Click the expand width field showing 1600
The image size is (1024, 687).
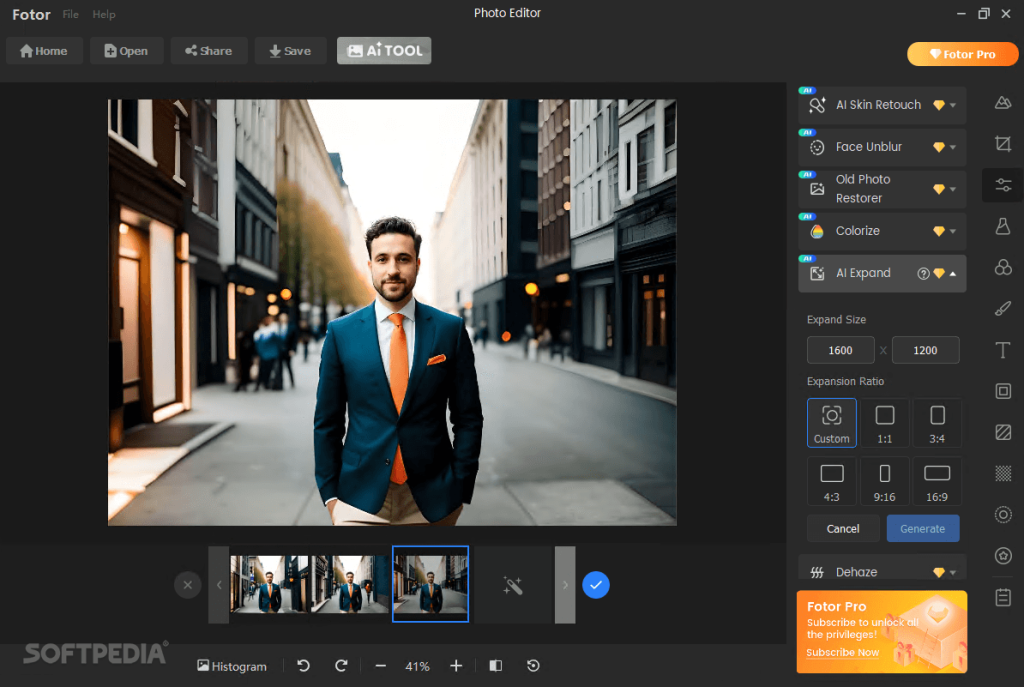(x=840, y=350)
